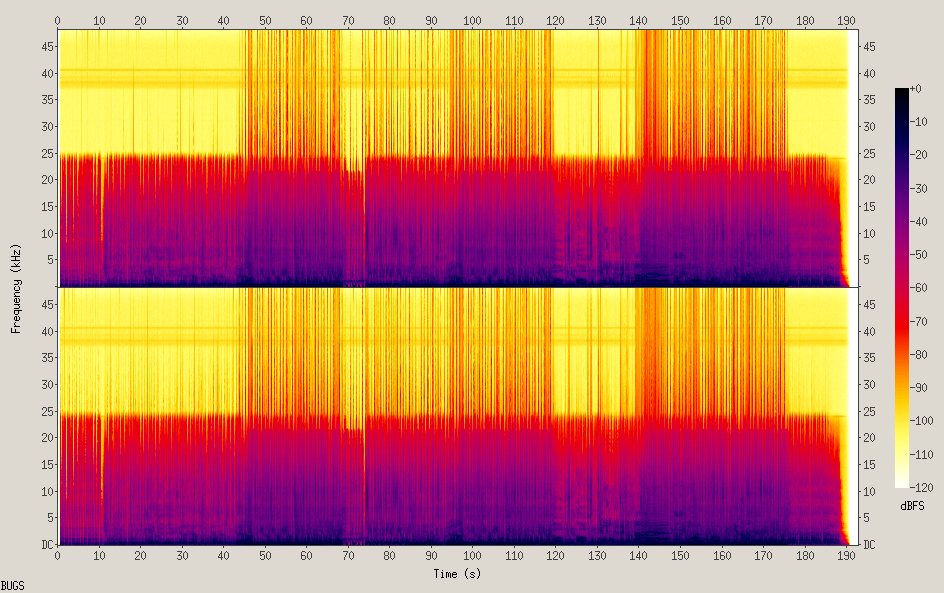Click the 170 tick on bottom time axis
The width and height of the screenshot is (944, 593).
[763, 555]
